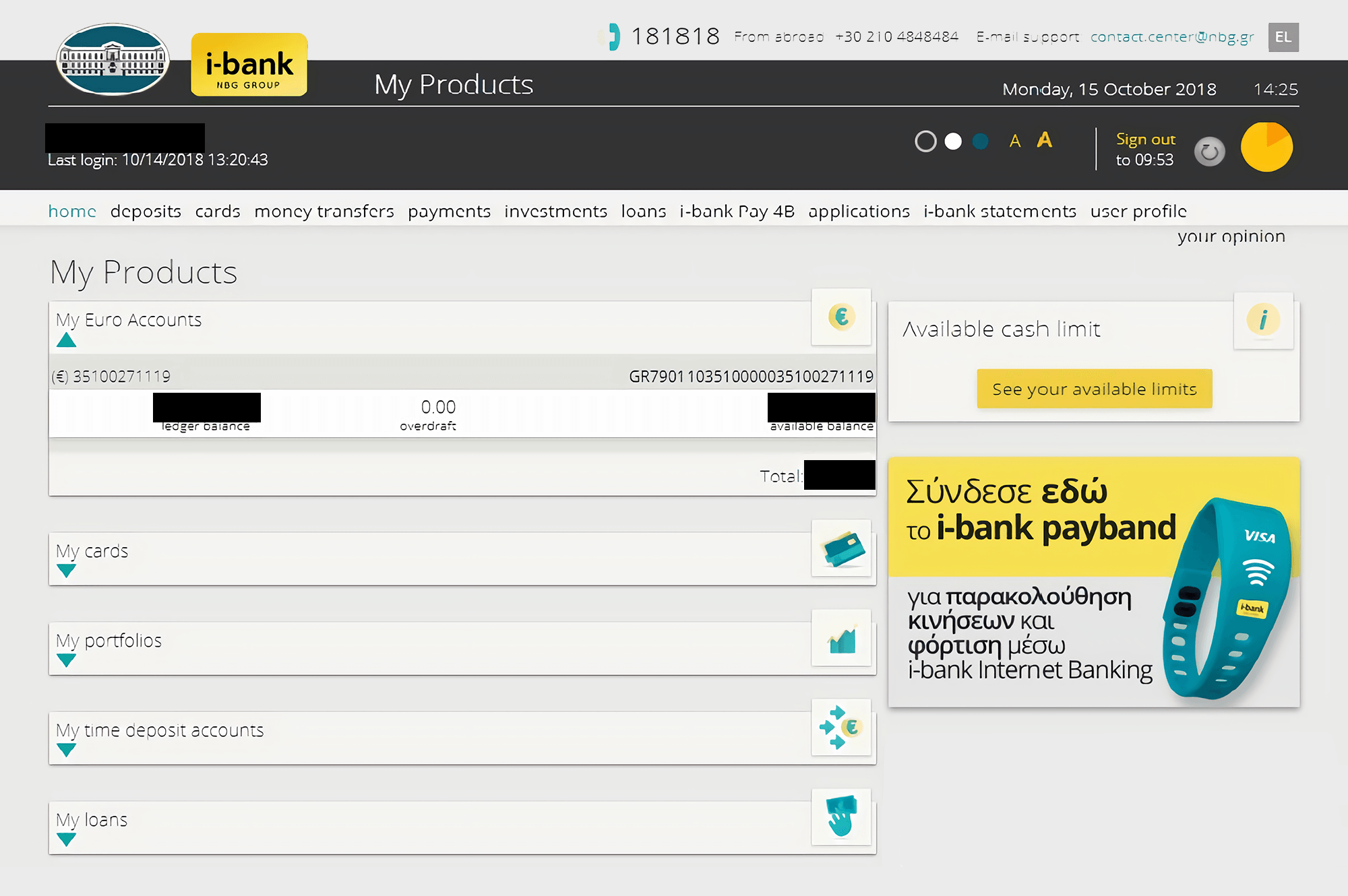Image resolution: width=1348 pixels, height=896 pixels.
Task: Choose the smaller font size A
Action: 1015,141
